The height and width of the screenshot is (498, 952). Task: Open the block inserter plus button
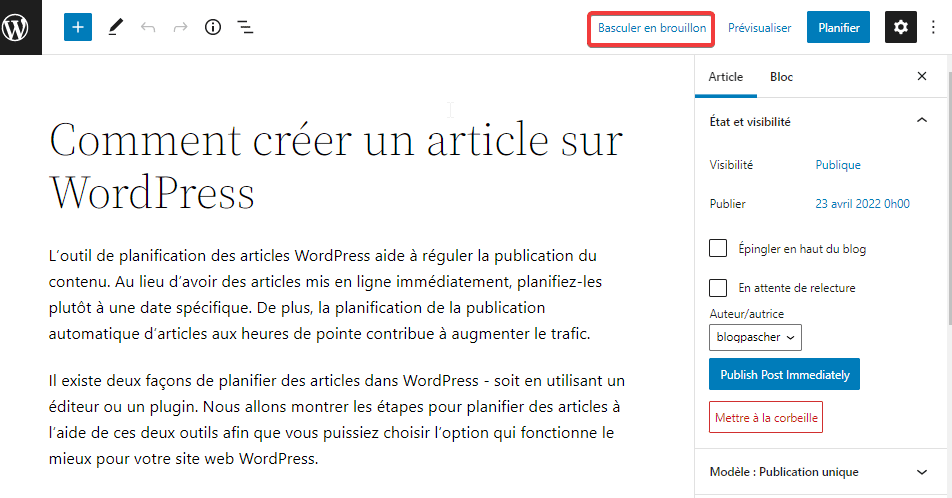click(x=78, y=27)
